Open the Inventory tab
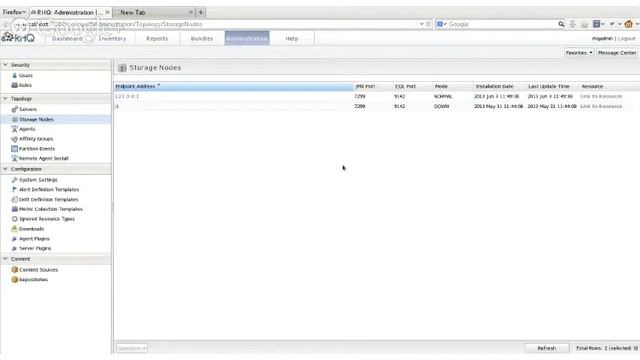The image size is (640, 360). coord(112,38)
